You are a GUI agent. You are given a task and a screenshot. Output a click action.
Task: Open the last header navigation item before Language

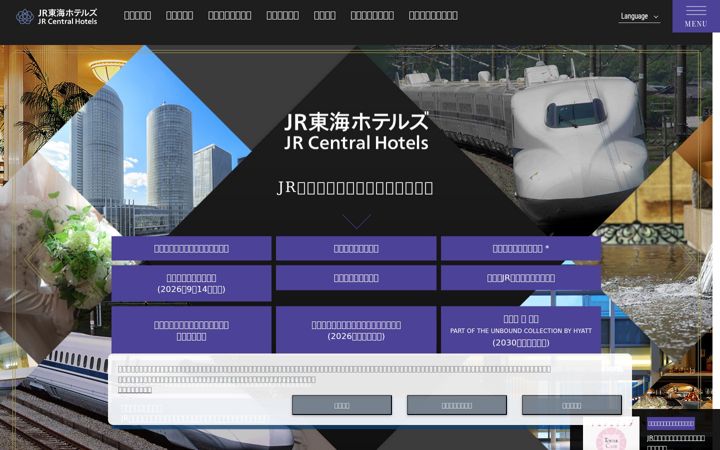click(433, 16)
